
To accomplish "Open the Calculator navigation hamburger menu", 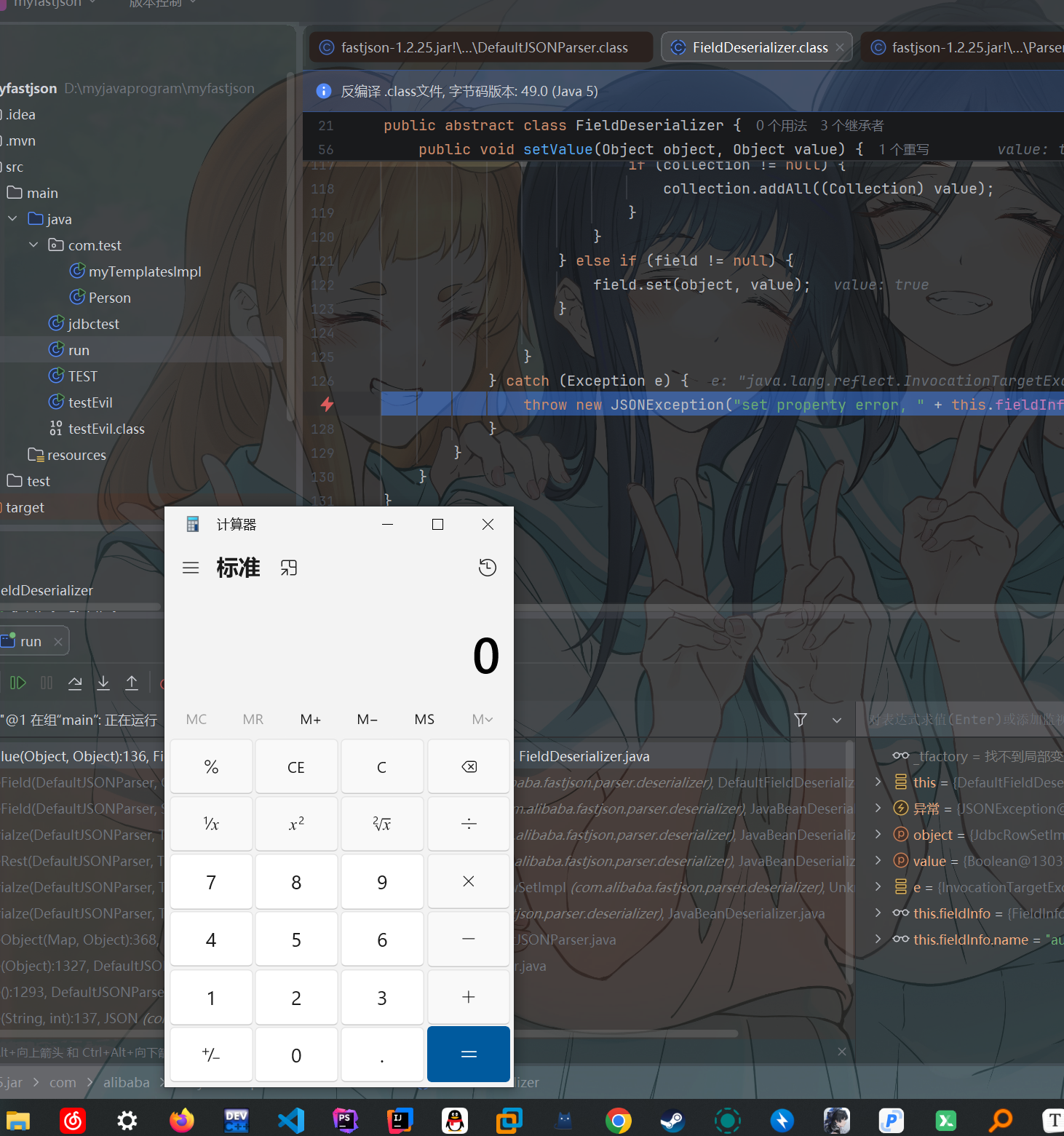I will point(191,568).
